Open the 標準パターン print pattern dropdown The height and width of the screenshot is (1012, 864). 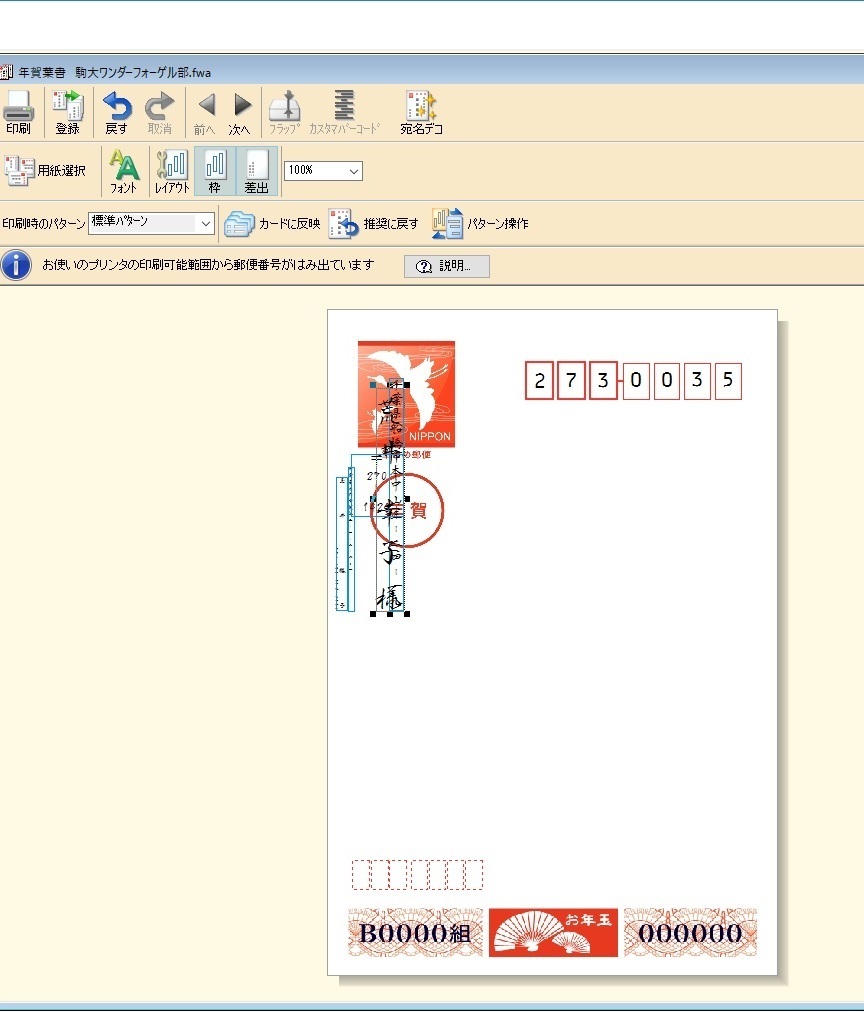[151, 223]
